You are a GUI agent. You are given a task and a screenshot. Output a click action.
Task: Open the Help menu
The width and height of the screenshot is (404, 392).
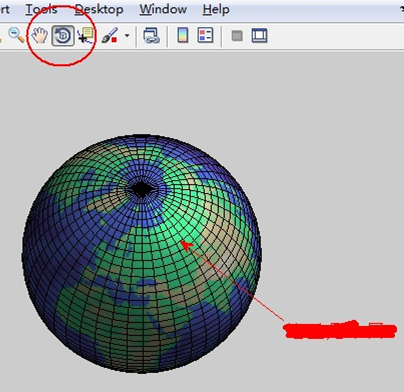click(x=216, y=9)
